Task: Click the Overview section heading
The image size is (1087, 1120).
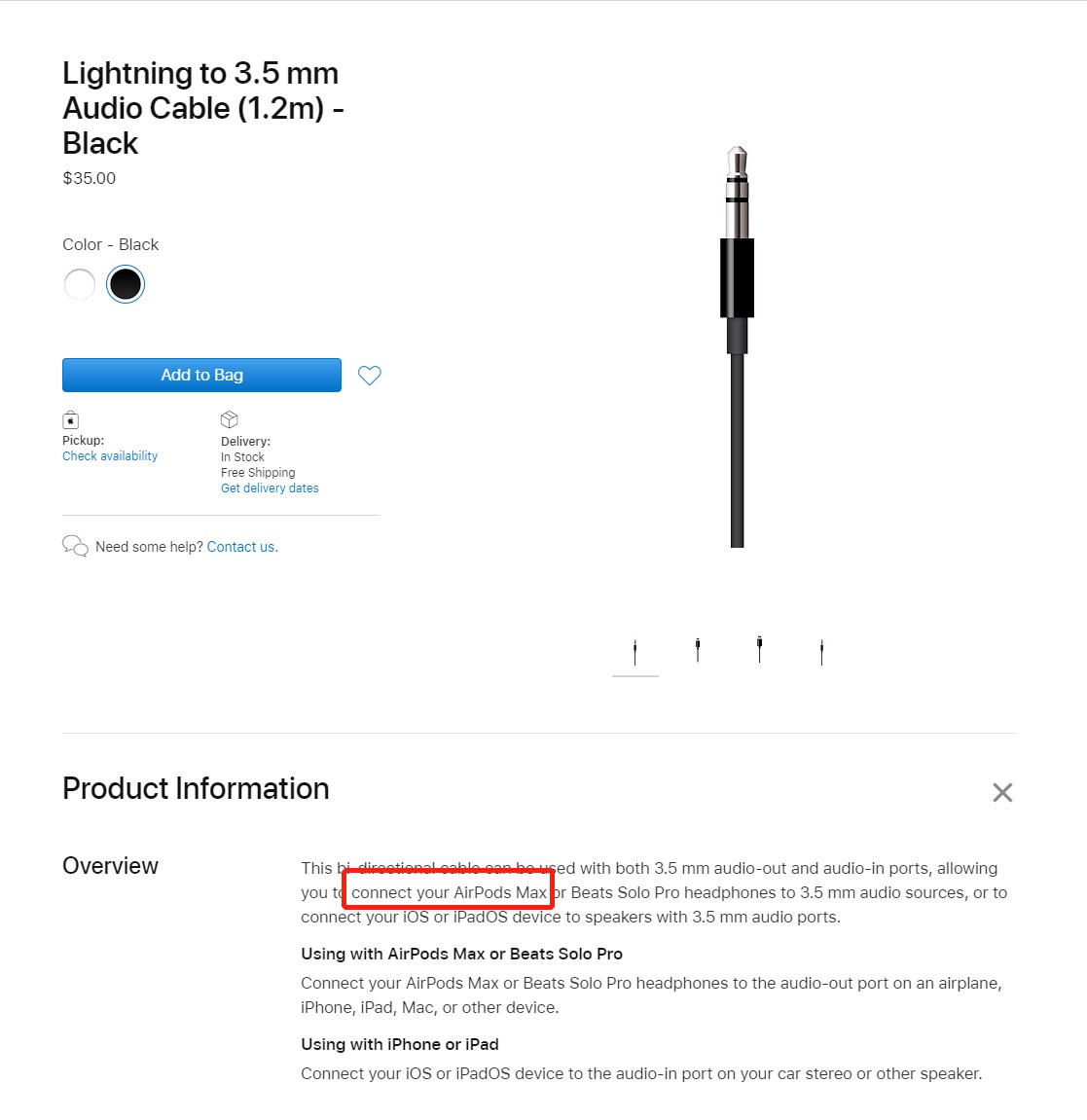Action: pos(110,866)
